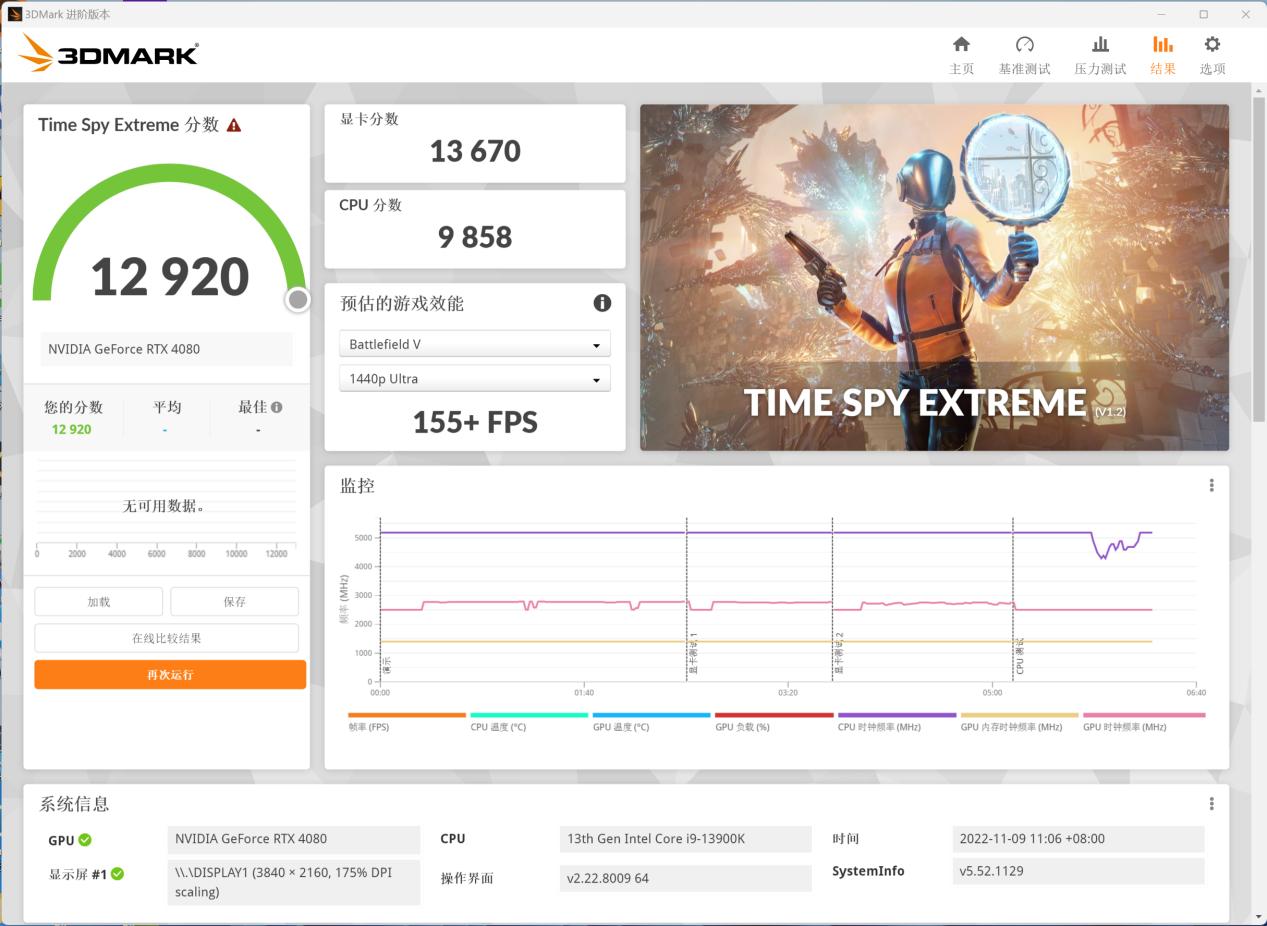Select the 基准测试 benchmark icon
The height and width of the screenshot is (926, 1267).
[1025, 54]
